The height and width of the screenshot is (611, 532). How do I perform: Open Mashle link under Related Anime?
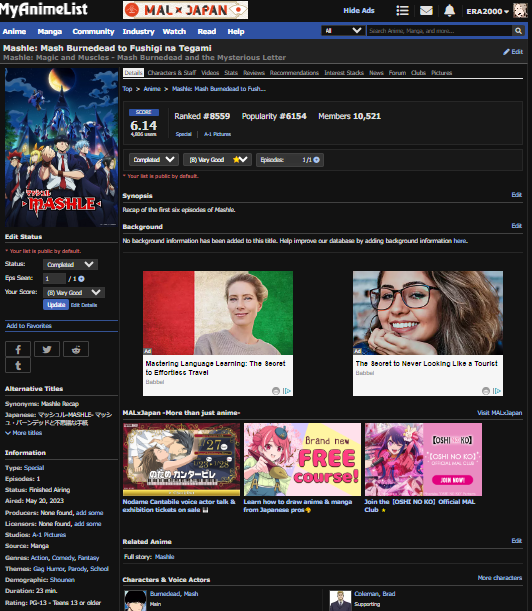tap(164, 557)
